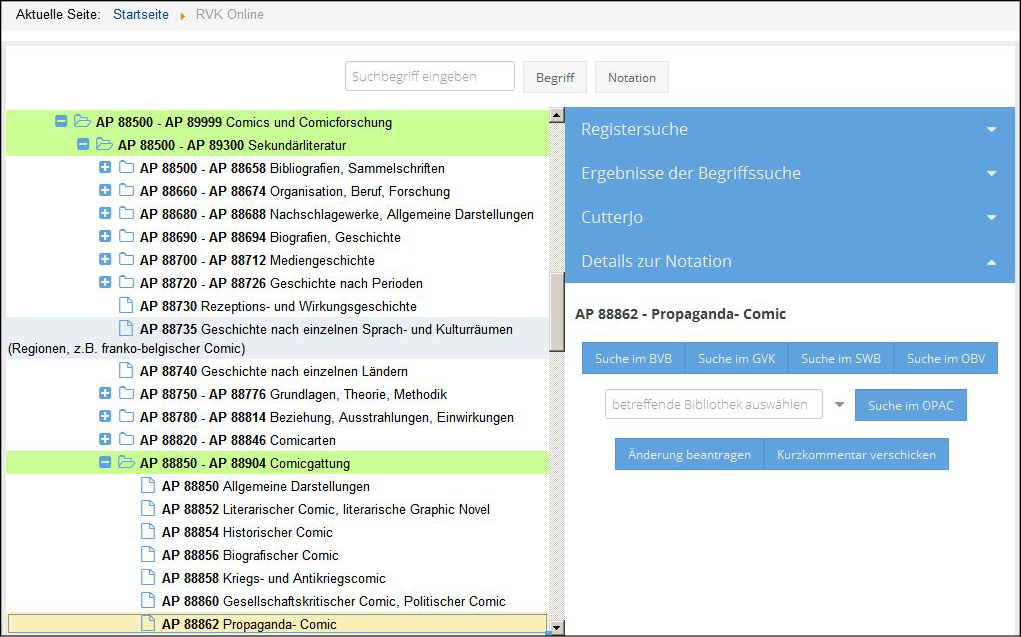Screen dimensions: 1021x637
Task: Select AP 88858 Kriegs- und Antikriegscomic
Action: [x=273, y=578]
